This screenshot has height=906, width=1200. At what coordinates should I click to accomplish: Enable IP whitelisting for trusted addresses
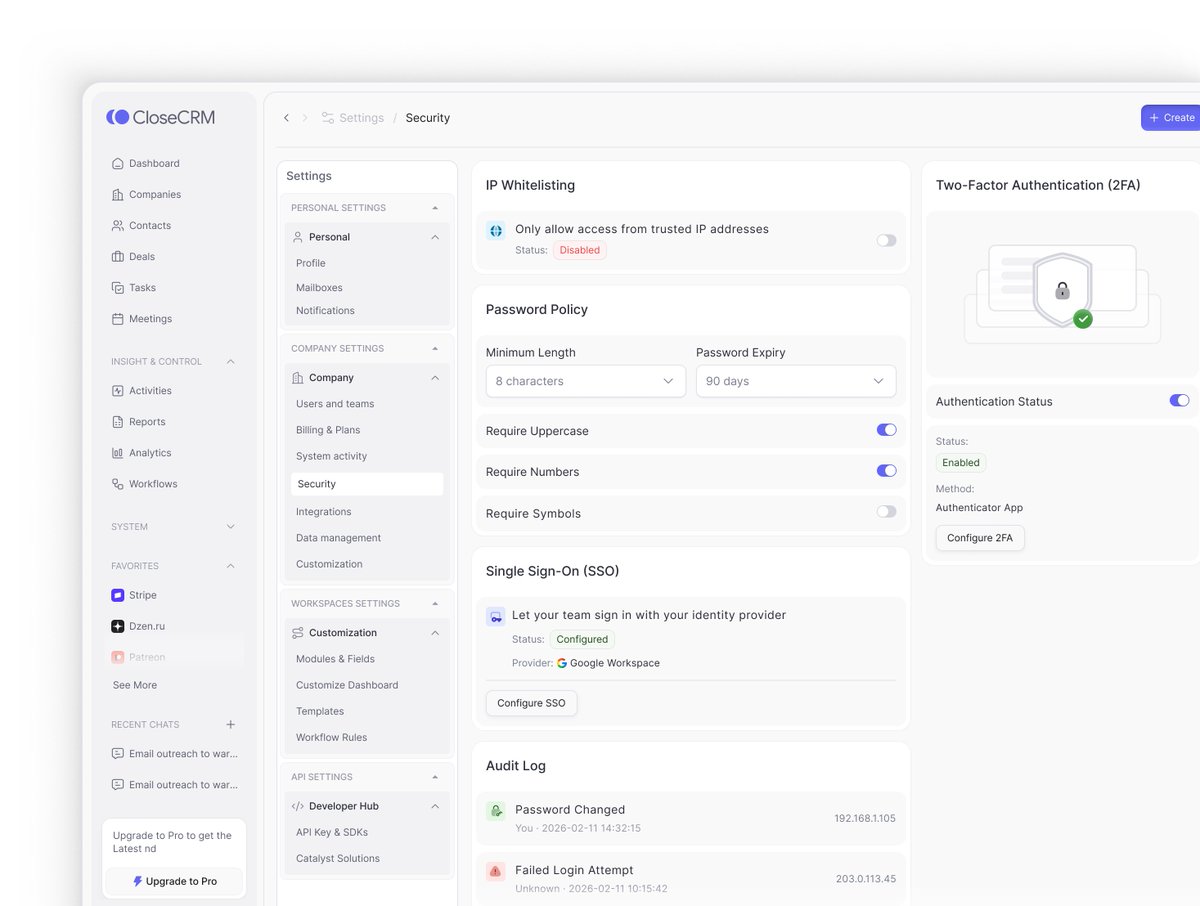(886, 240)
